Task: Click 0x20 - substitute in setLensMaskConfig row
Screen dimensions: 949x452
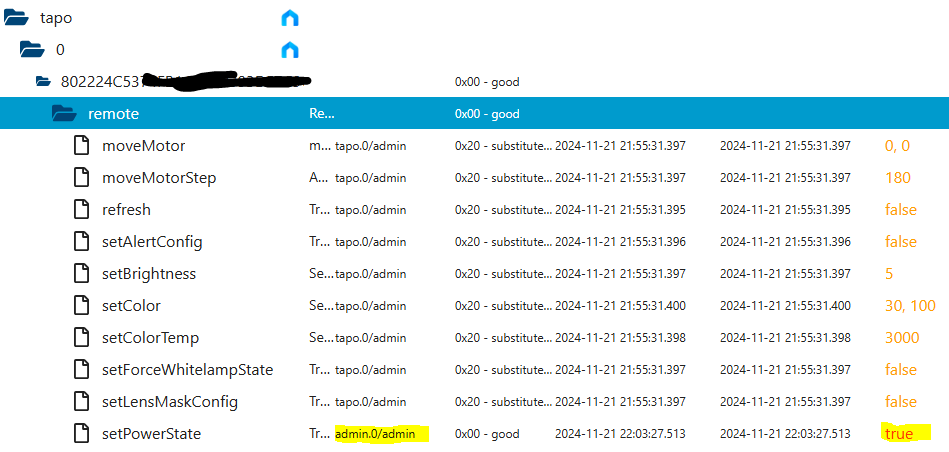Action: [503, 402]
